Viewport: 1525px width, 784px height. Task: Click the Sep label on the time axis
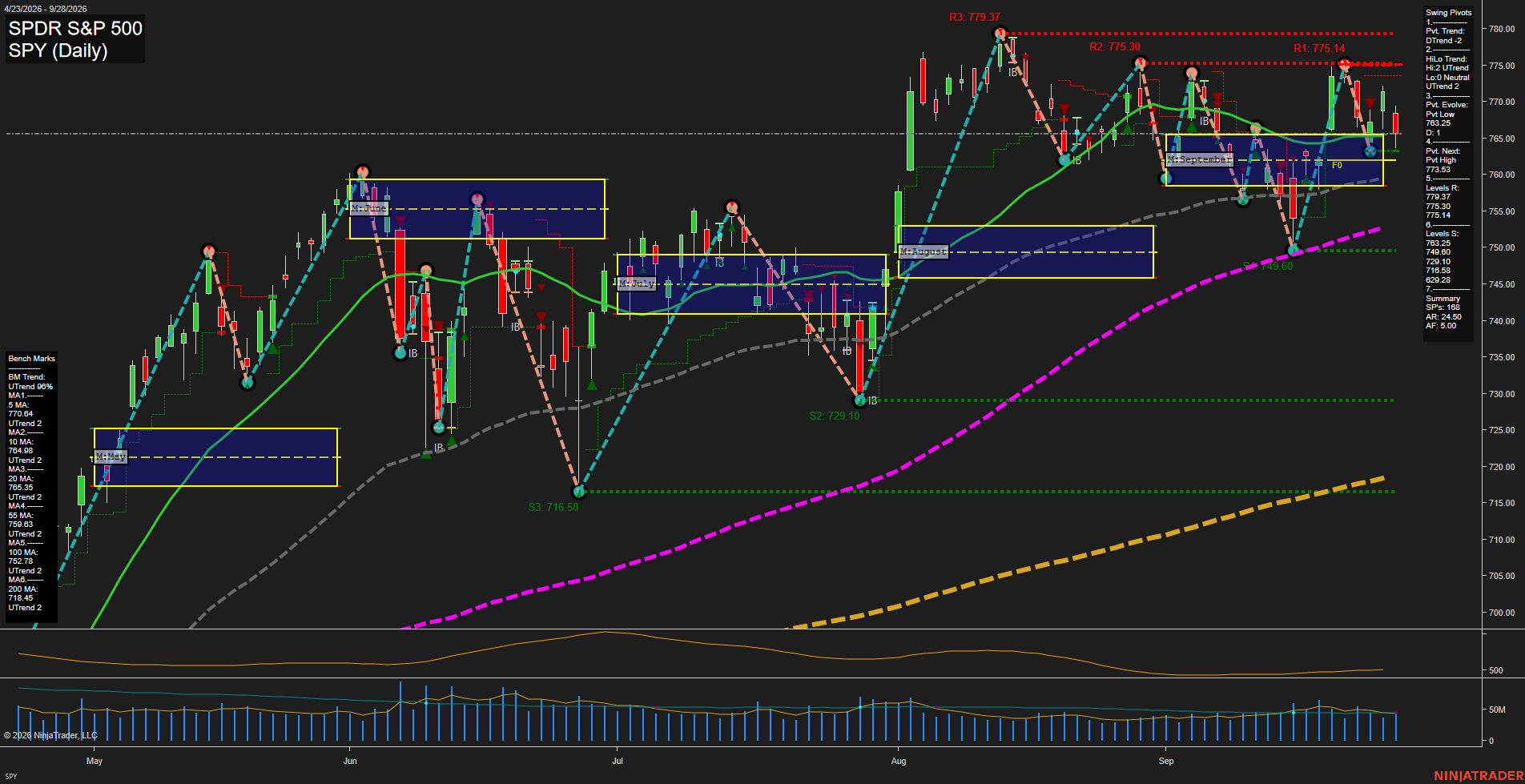click(x=1166, y=761)
